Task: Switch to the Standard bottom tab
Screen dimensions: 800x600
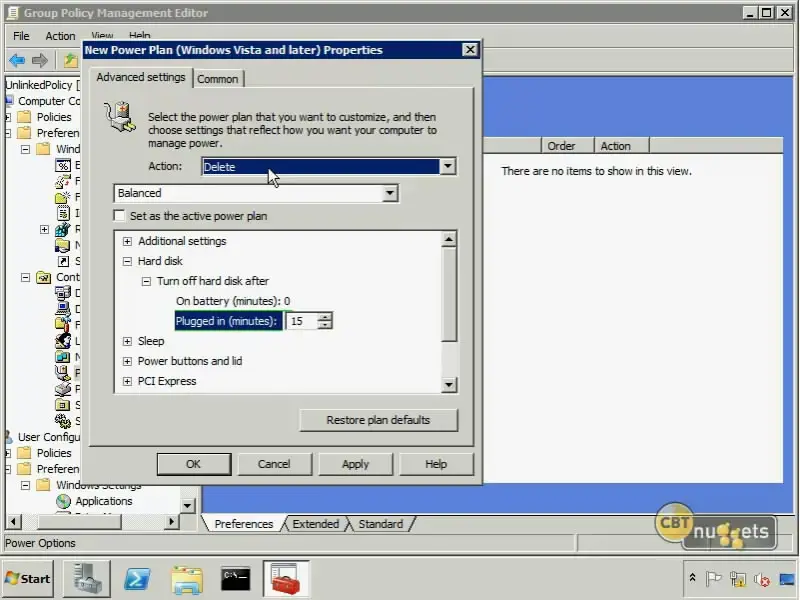Action: pyautogui.click(x=381, y=524)
